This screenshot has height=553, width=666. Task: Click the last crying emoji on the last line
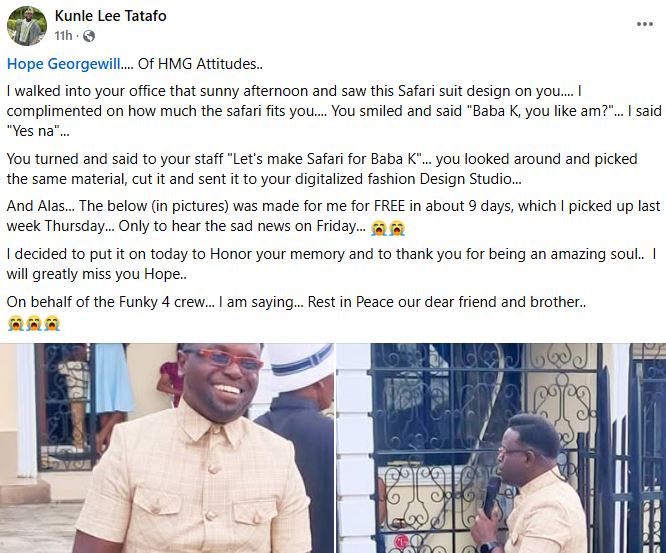(x=51, y=323)
